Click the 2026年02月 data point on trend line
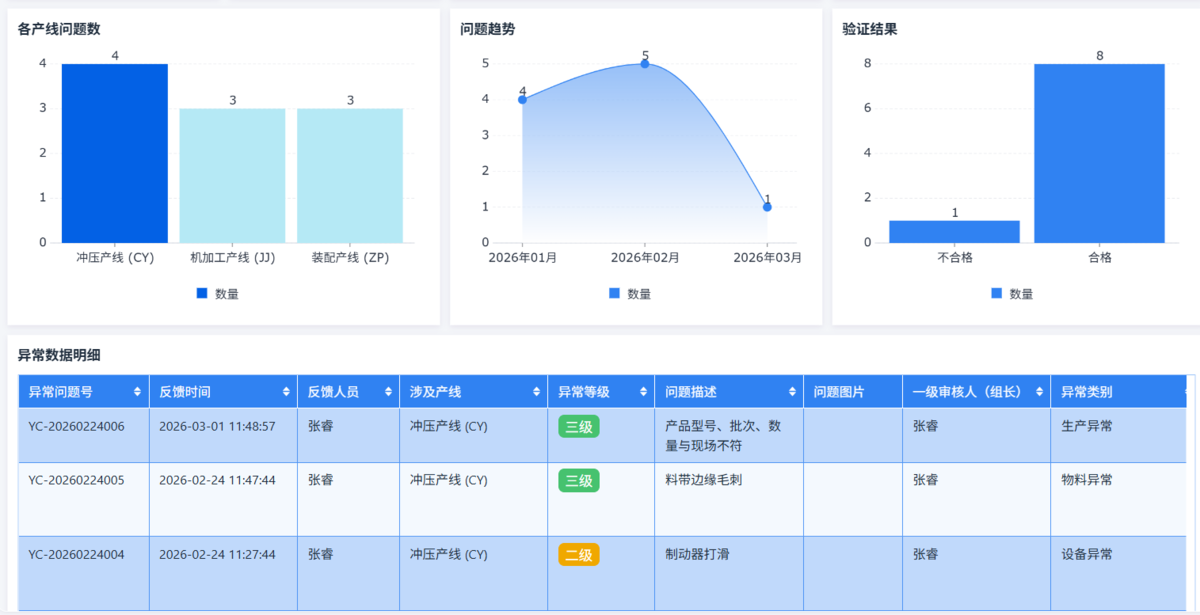Viewport: 1200px width, 615px height. (x=645, y=64)
